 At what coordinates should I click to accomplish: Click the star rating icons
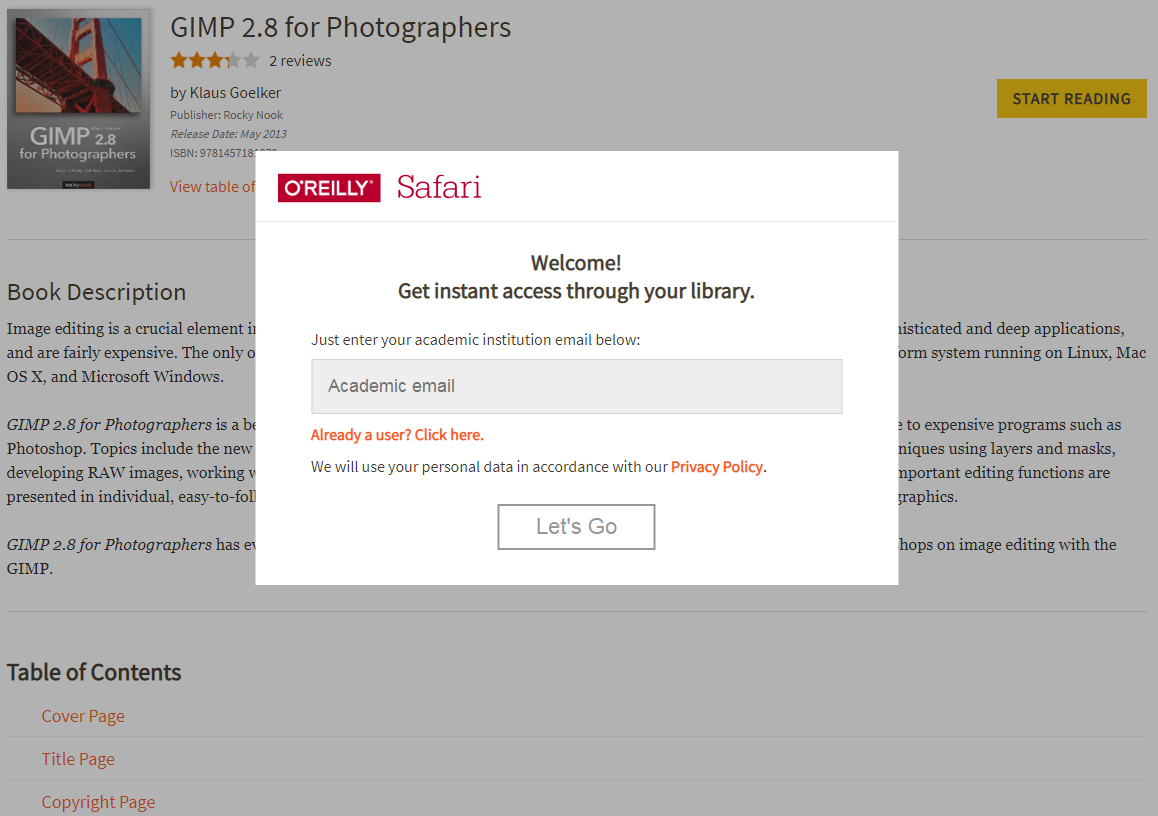[215, 61]
